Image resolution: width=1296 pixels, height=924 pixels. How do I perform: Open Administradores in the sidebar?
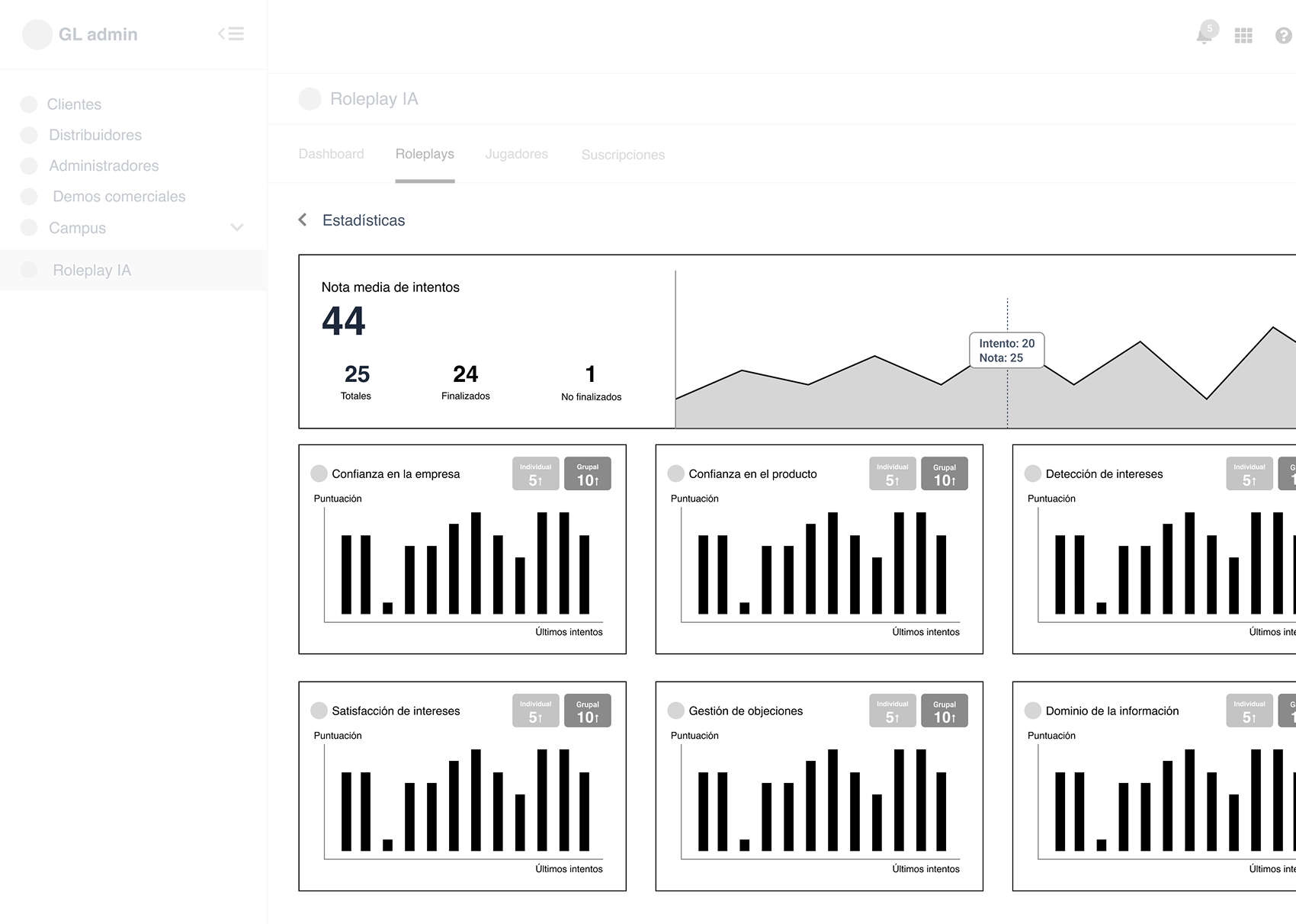[104, 165]
